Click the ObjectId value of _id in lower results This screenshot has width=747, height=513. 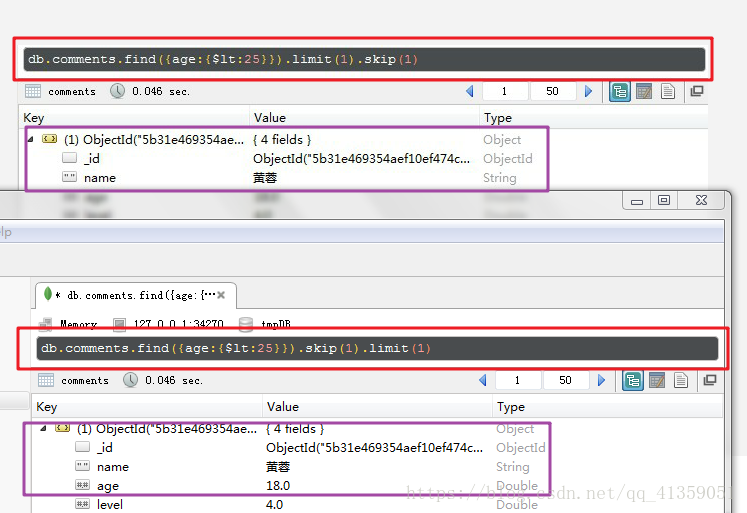(374, 448)
